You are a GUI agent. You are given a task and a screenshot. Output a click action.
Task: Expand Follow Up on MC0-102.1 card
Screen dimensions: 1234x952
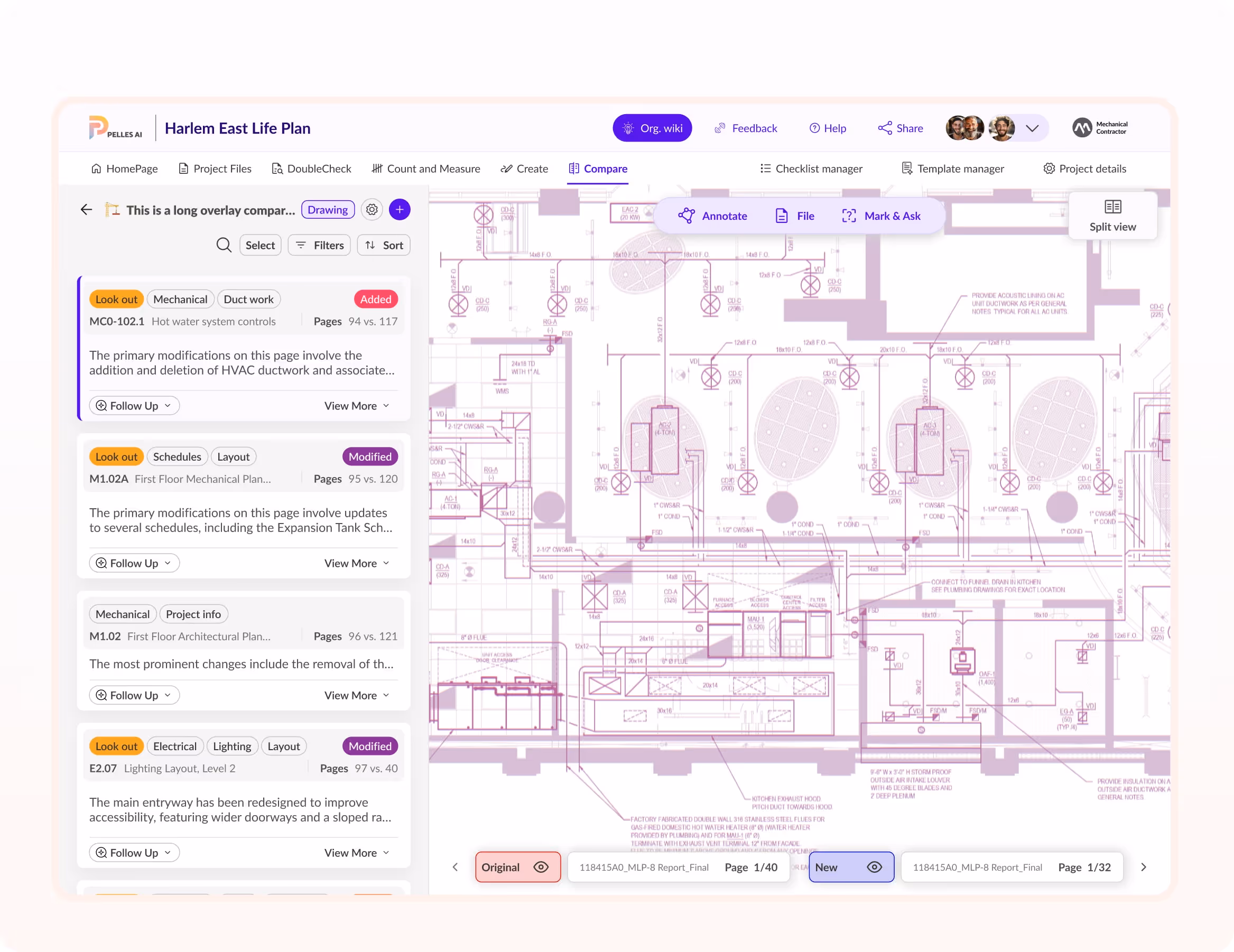pos(134,406)
